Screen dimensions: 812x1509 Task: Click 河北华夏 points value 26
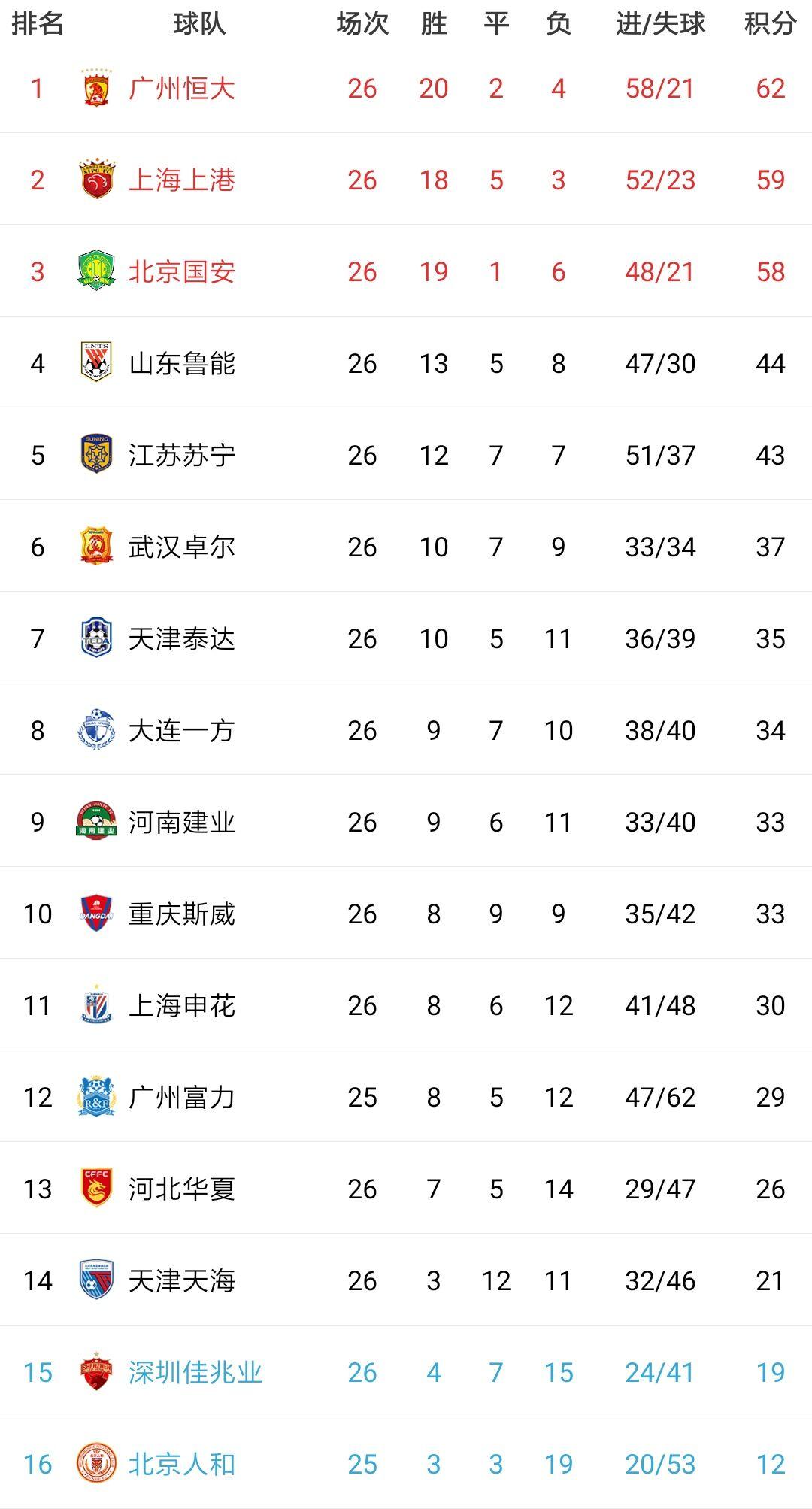coord(770,1189)
